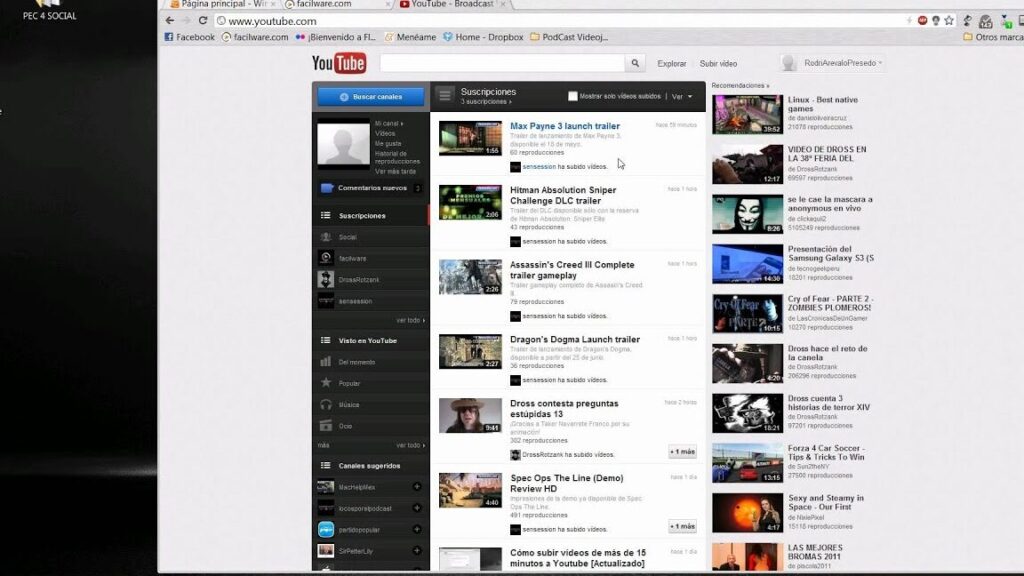
Task: Click the YouTube search input field
Action: 502,63
